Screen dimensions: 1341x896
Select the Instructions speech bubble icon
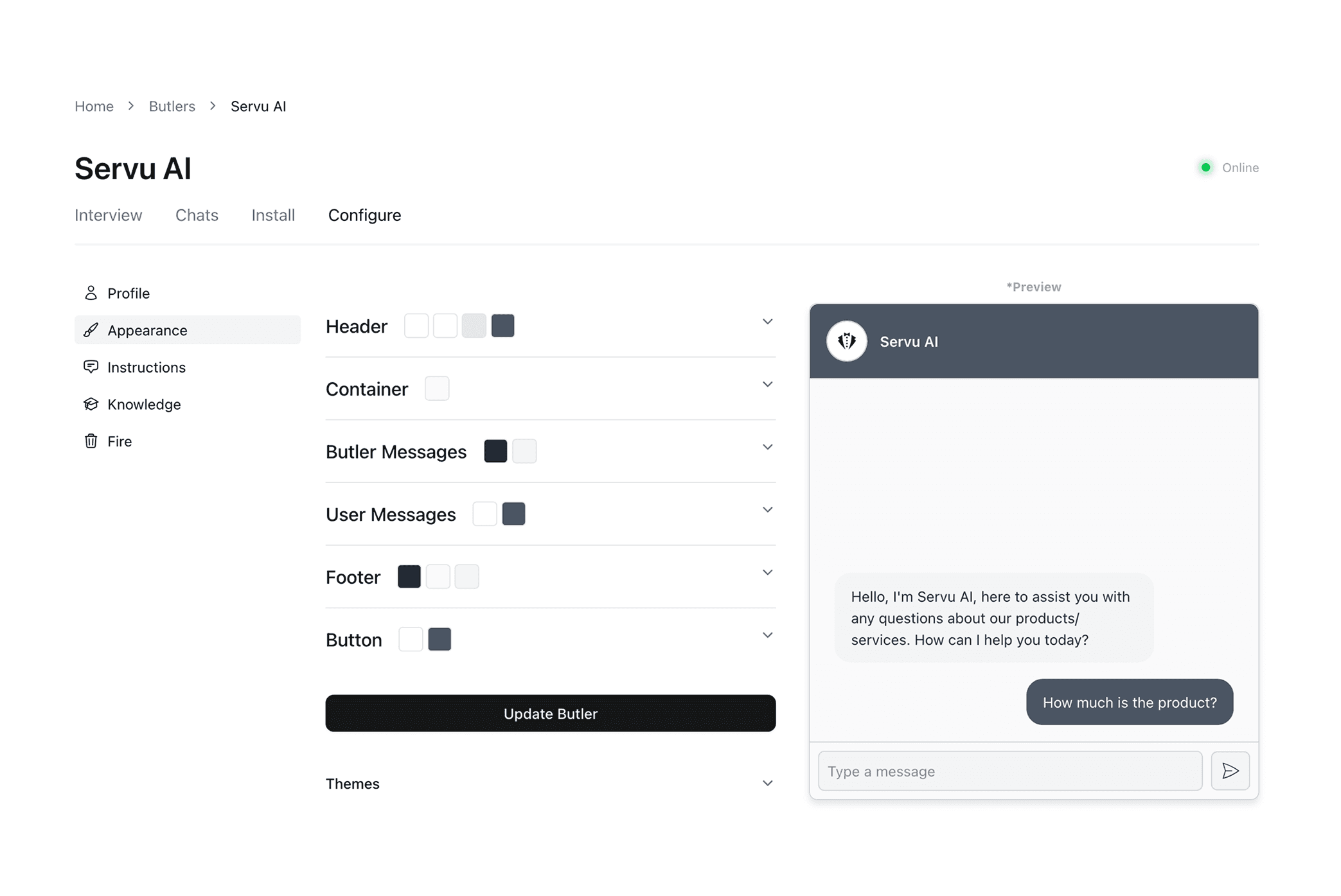[91, 367]
